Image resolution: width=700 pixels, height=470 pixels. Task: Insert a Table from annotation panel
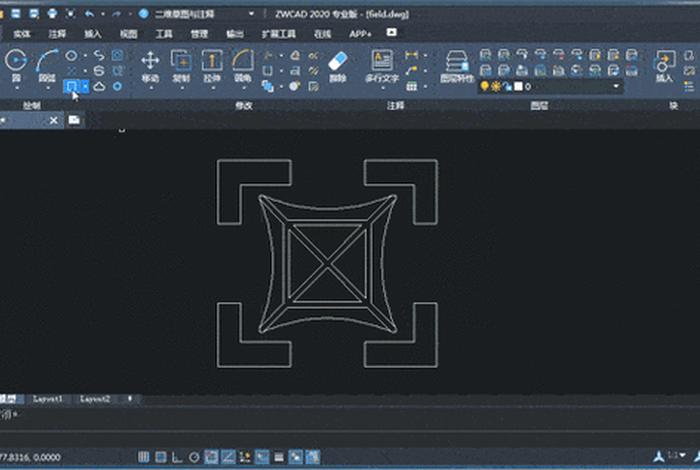[x=411, y=86]
